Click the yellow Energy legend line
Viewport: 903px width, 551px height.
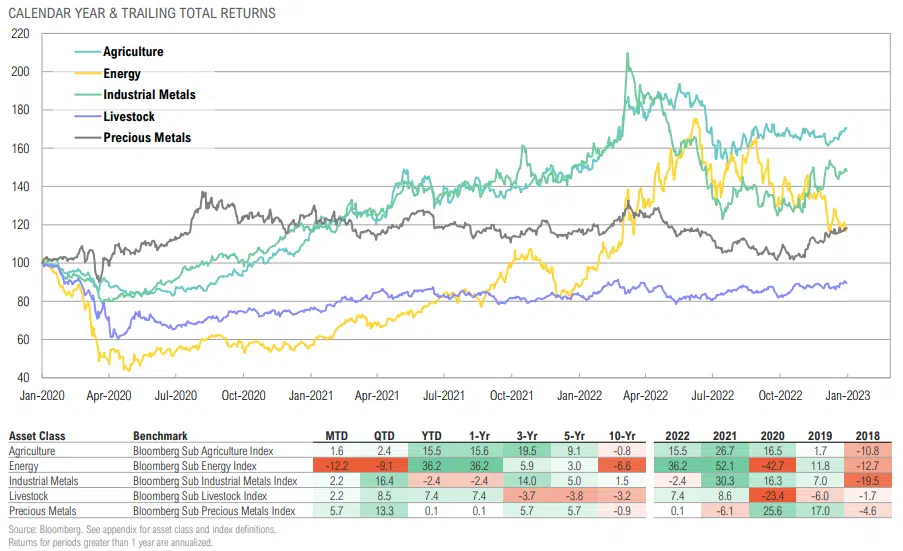(x=87, y=73)
